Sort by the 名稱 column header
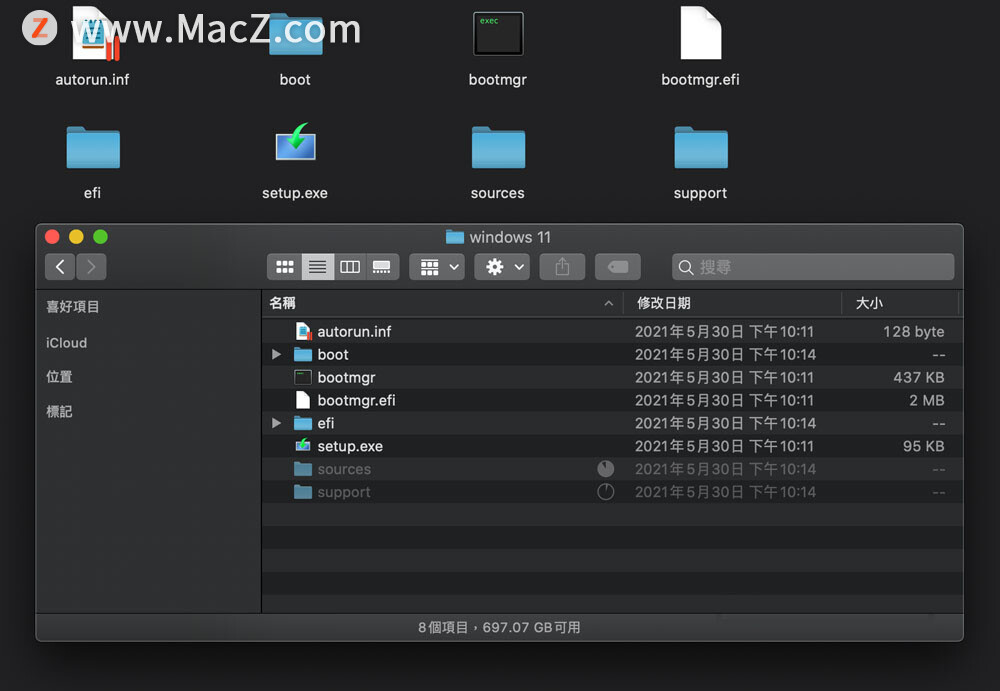Screen dimensions: 1000x691 442,303
